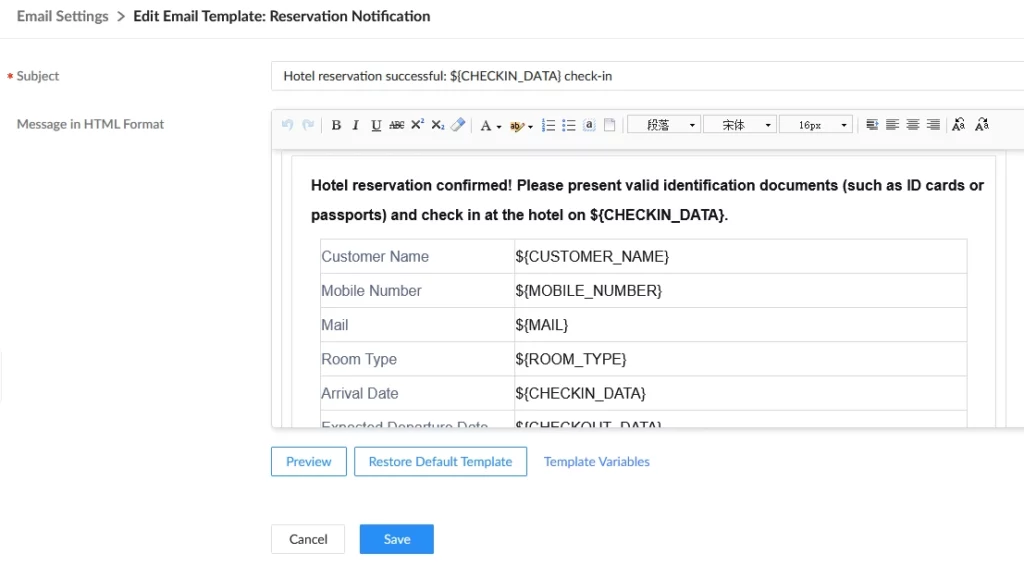
Task: Apply superscript formatting
Action: click(417, 125)
